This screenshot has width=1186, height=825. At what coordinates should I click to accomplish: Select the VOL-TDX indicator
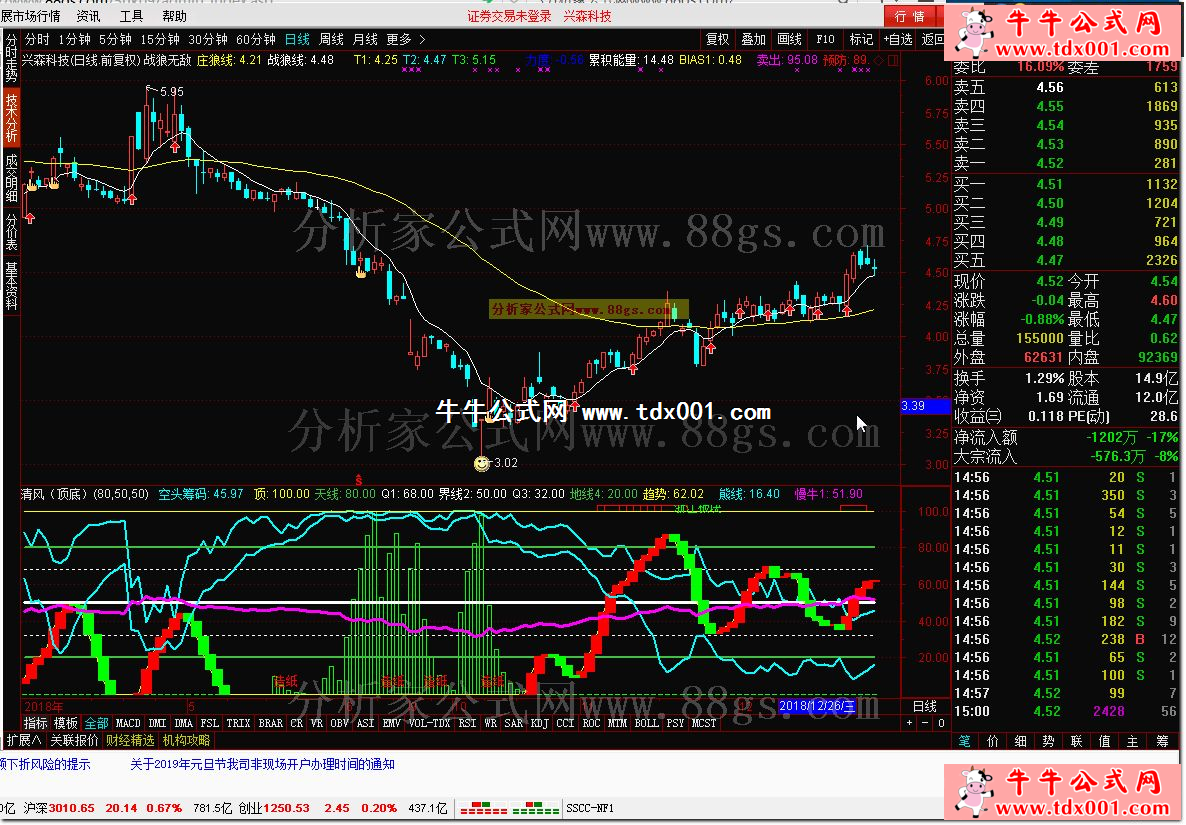click(x=429, y=723)
